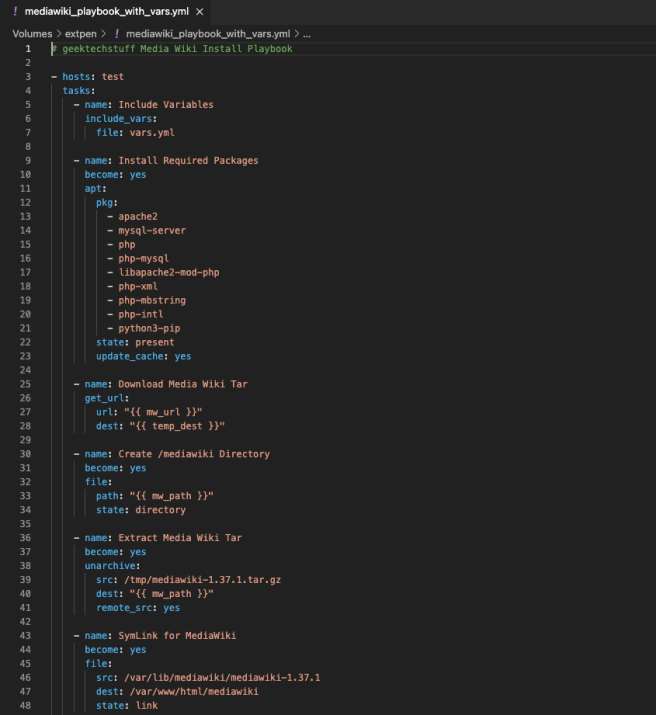Click the 'python3-pip' package entry
This screenshot has height=715, width=656.
(x=149, y=328)
